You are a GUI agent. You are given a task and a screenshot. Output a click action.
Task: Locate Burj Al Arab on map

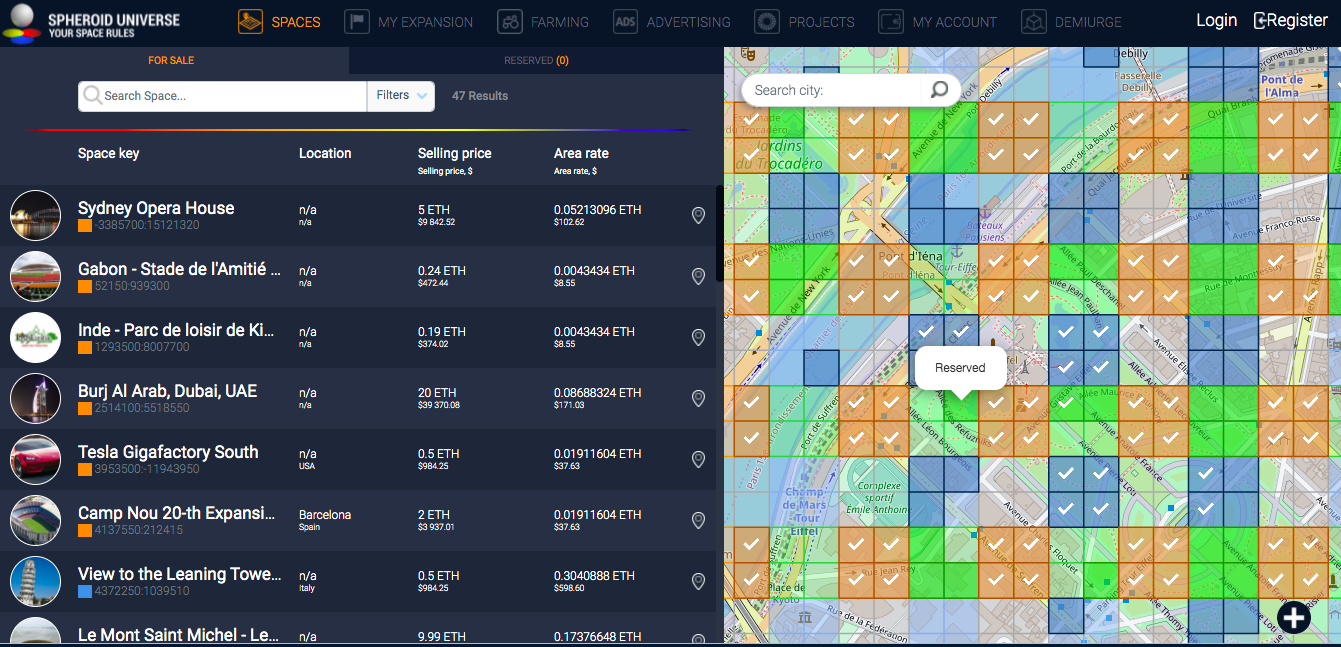point(698,398)
